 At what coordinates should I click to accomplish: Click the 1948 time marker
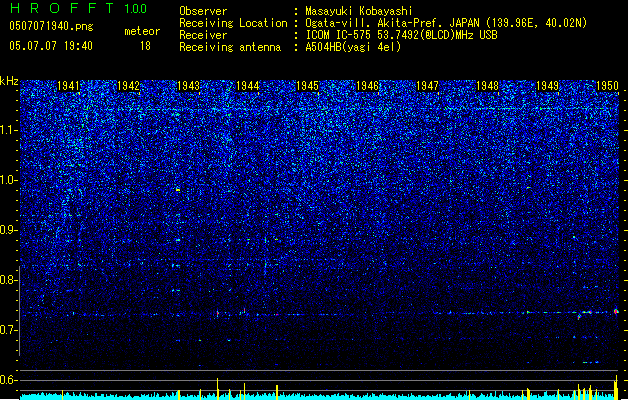tap(487, 86)
